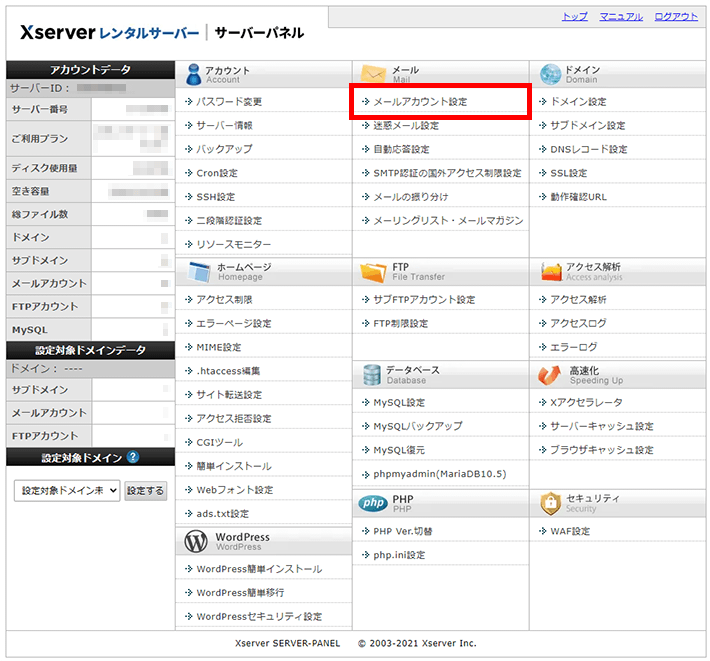Click the FTP folder icon

(373, 272)
